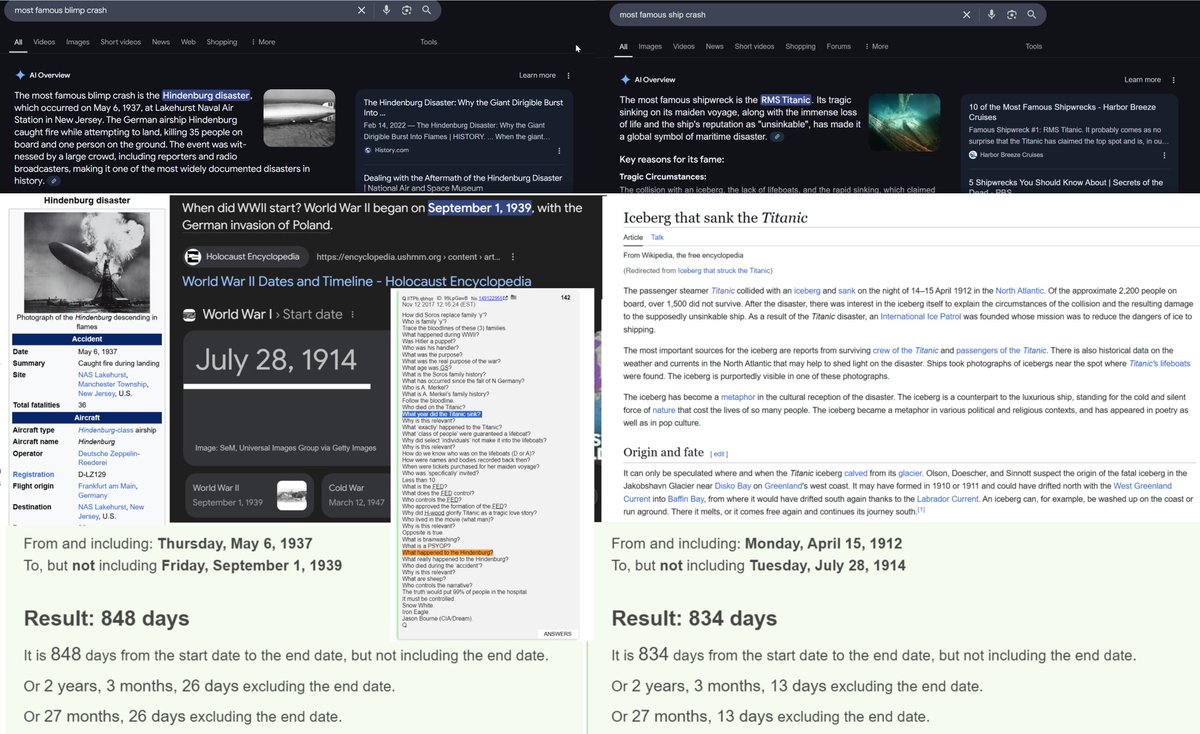Expand the More menu in the ship crash search tabs

[x=876, y=46]
